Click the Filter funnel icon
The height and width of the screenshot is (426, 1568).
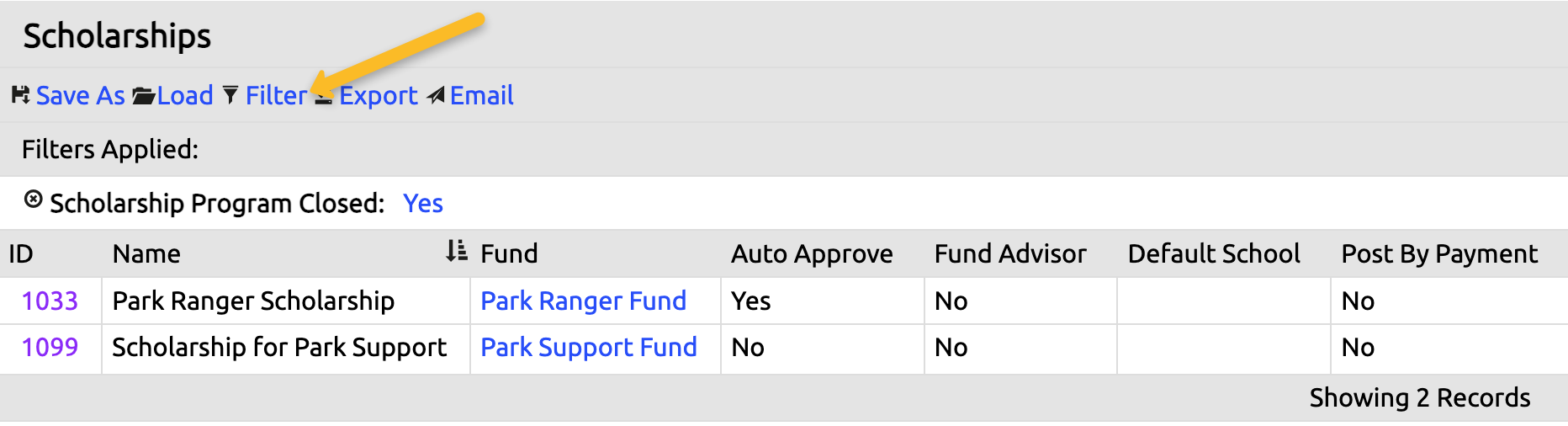pyautogui.click(x=230, y=95)
